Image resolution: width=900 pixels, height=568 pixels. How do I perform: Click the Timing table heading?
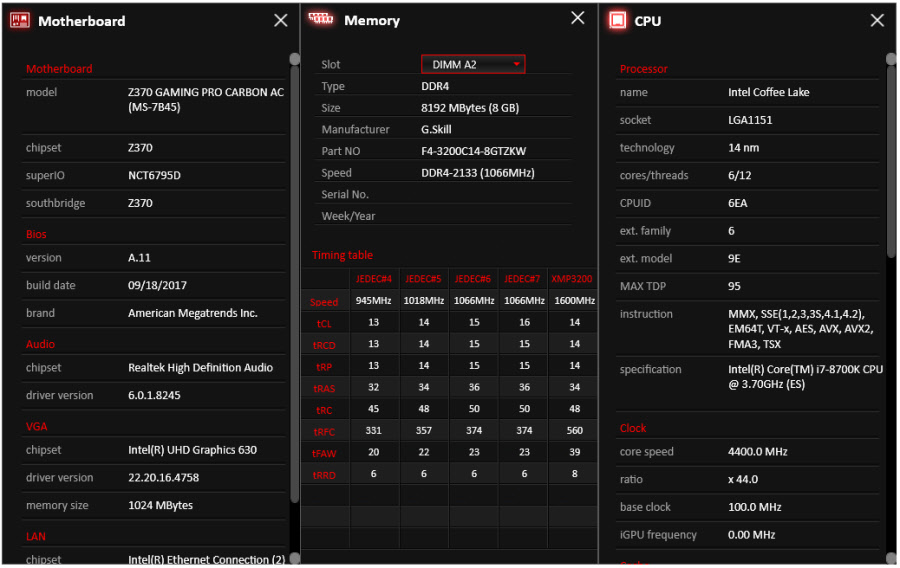click(342, 255)
